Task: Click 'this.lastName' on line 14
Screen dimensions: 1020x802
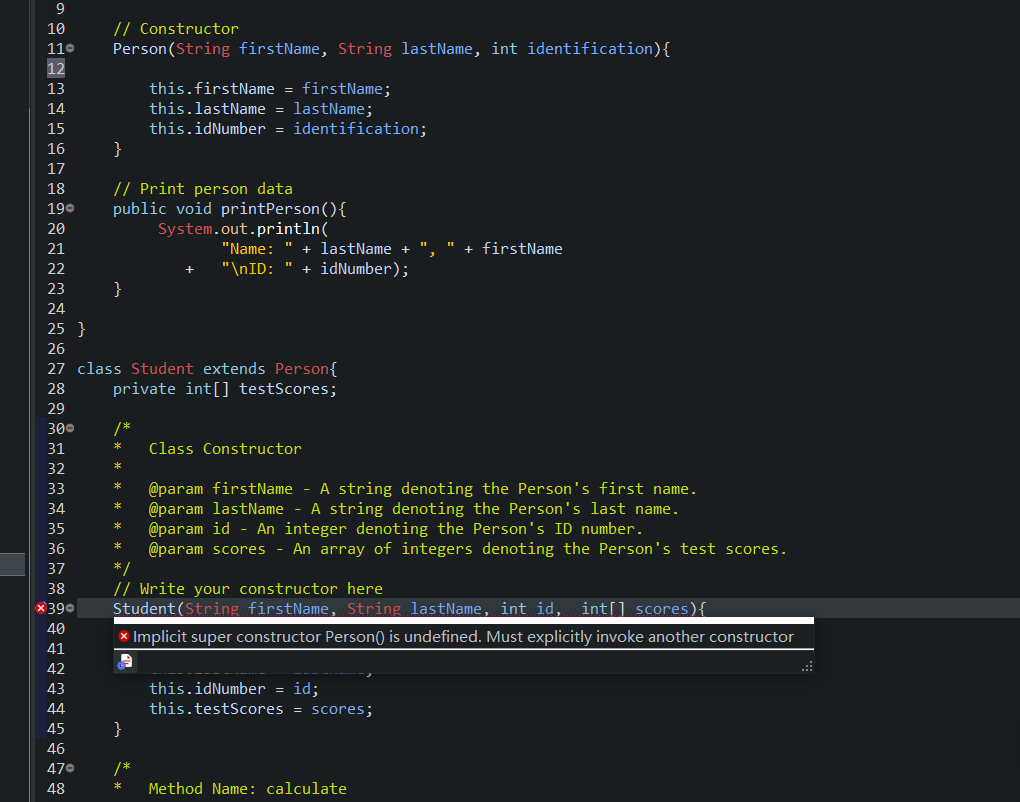Action: click(x=208, y=109)
